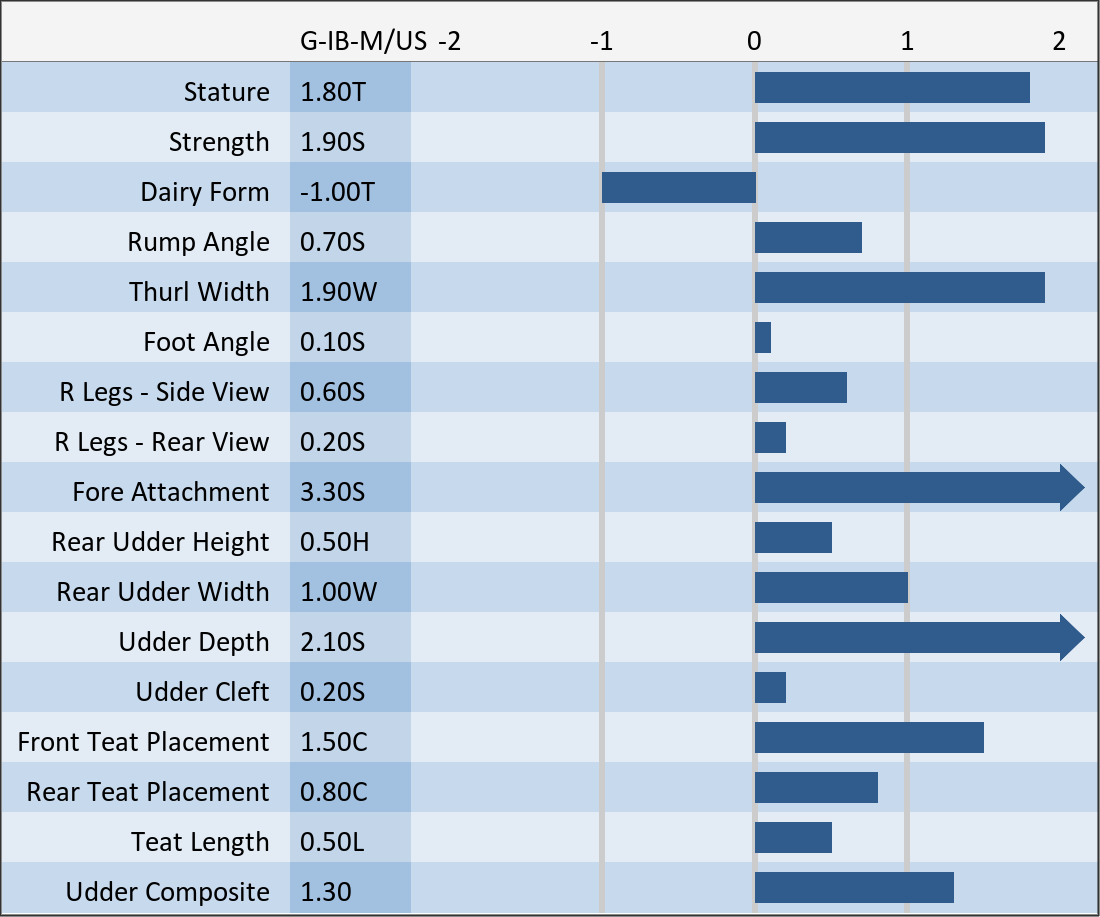Select the Strength value 1.90S
The width and height of the screenshot is (1100, 917).
coord(333,142)
